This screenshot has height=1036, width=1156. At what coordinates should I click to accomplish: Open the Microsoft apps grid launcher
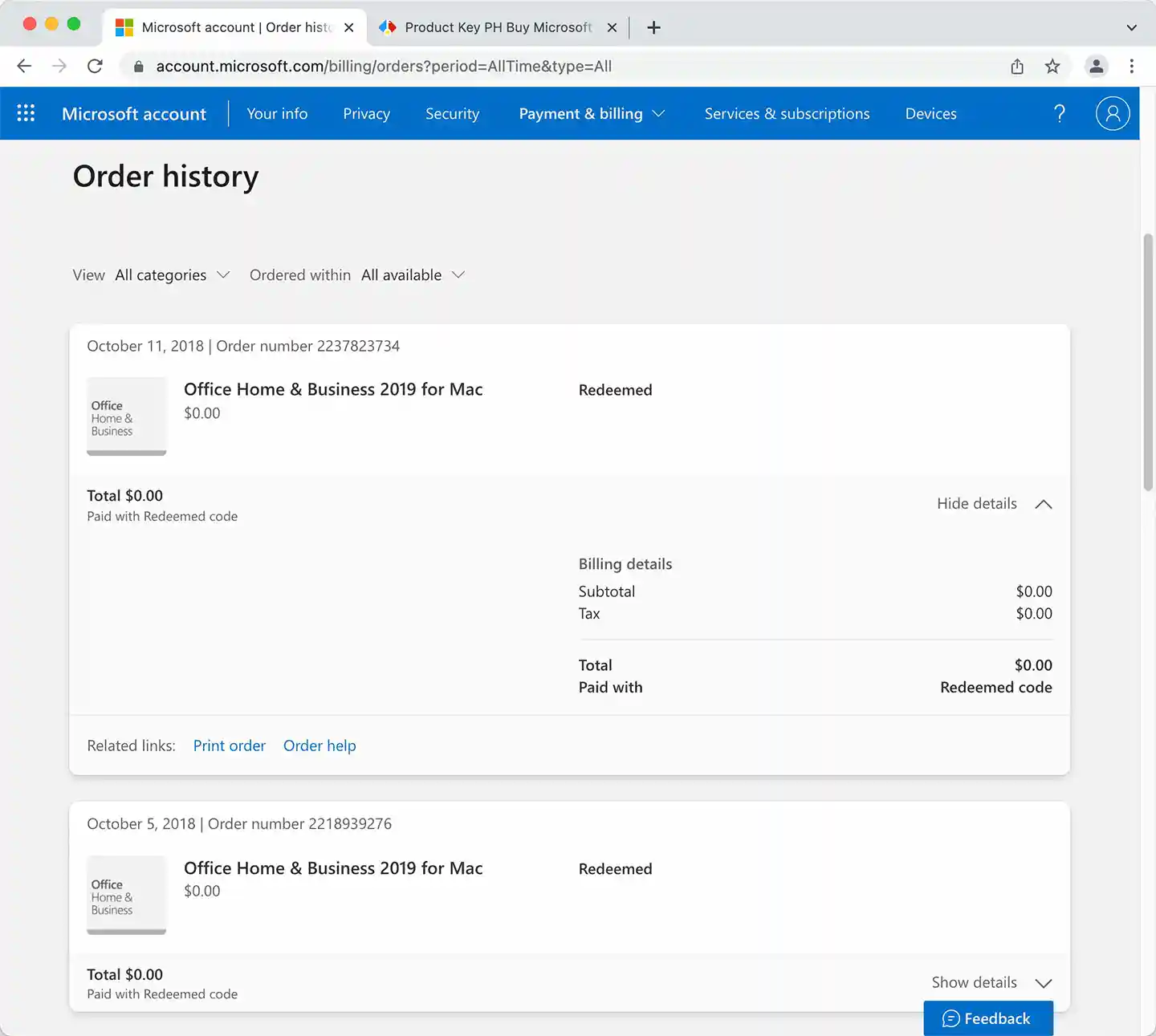26,113
